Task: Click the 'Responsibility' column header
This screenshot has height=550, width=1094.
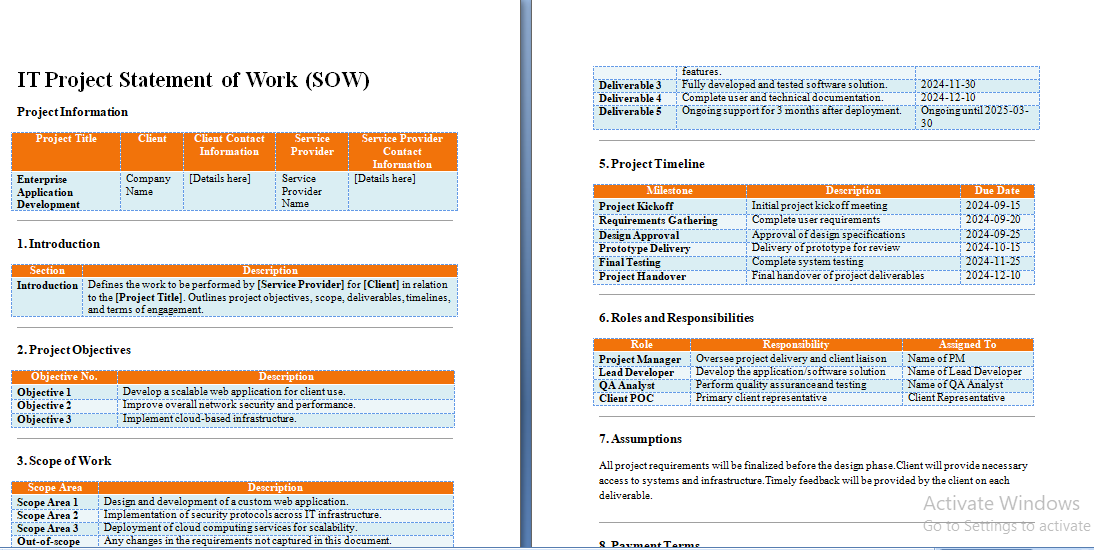Action: click(795, 345)
